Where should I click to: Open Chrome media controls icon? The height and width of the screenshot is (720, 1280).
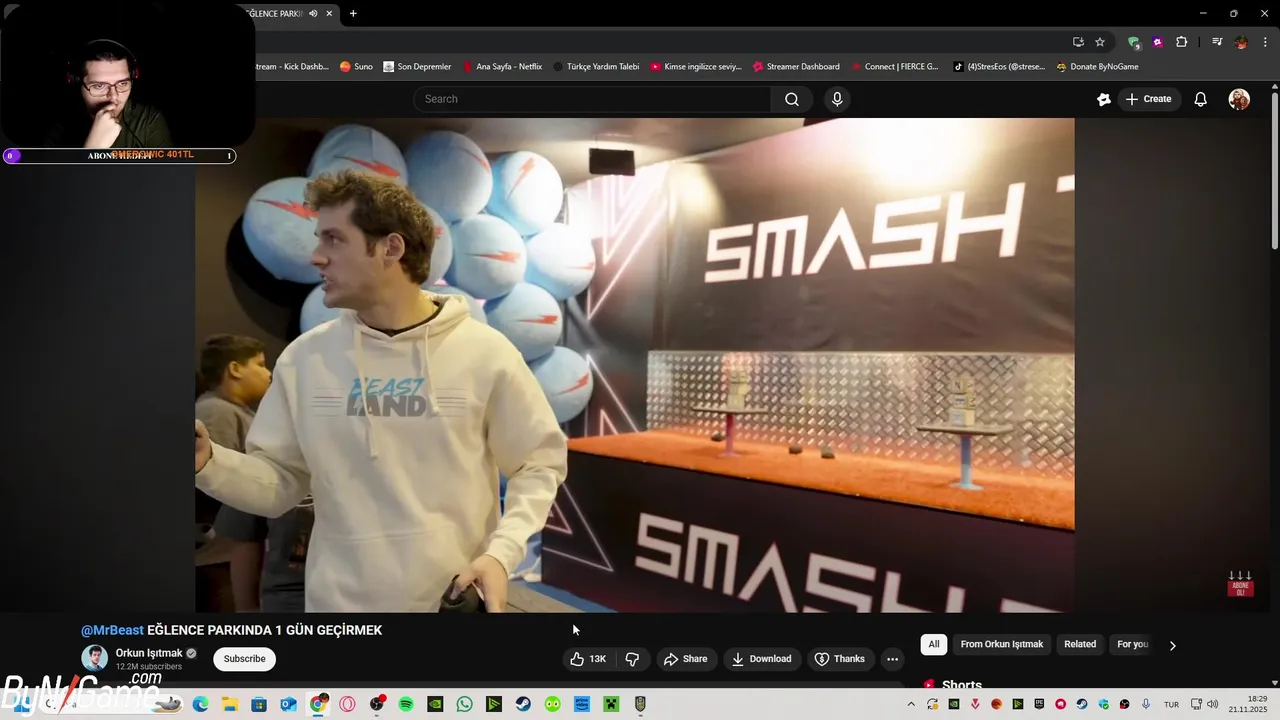pyautogui.click(x=1217, y=42)
